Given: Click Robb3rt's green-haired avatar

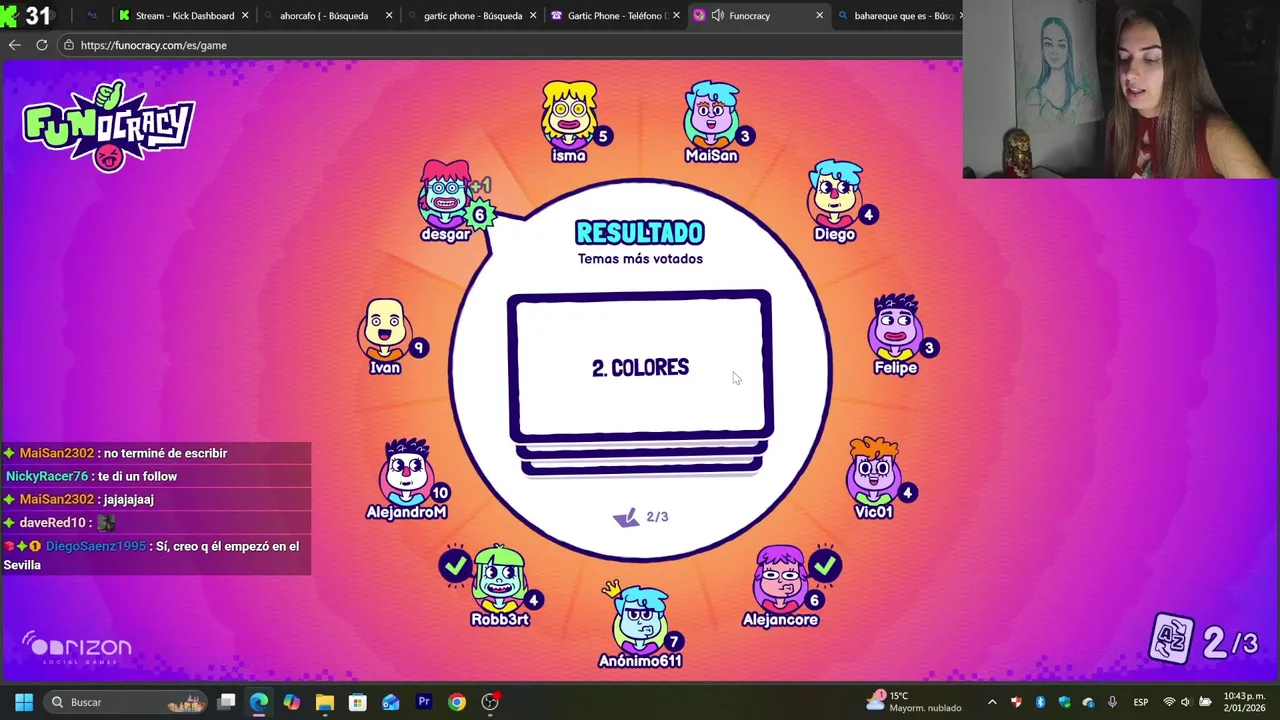Looking at the screenshot, I should pyautogui.click(x=500, y=578).
